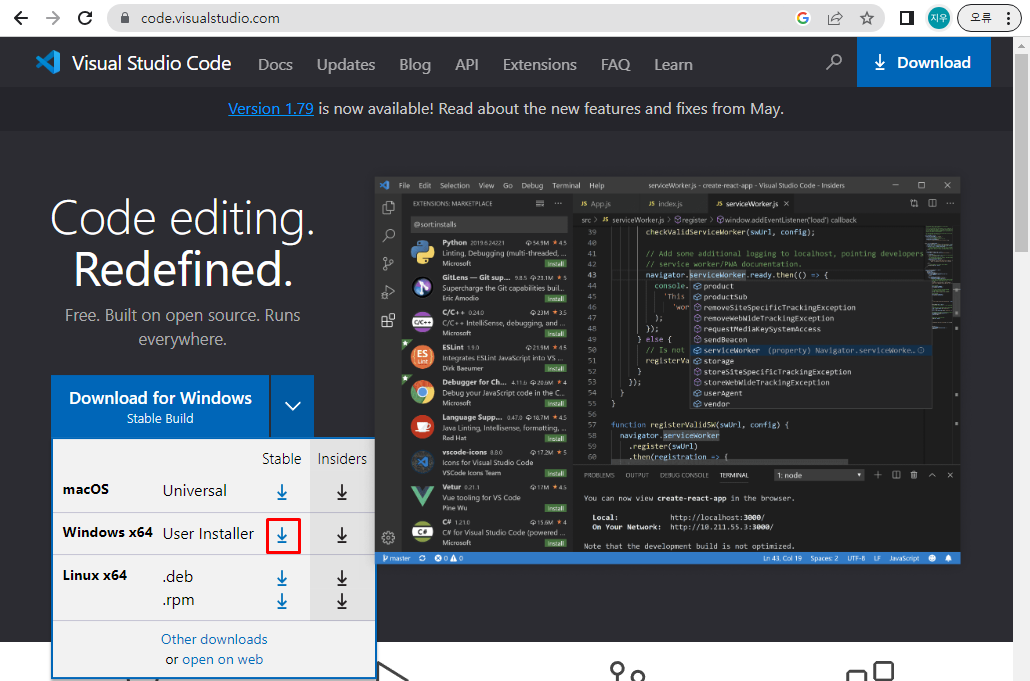
Task: Click the Download for Windows Stable Build button
Action: 160,406
